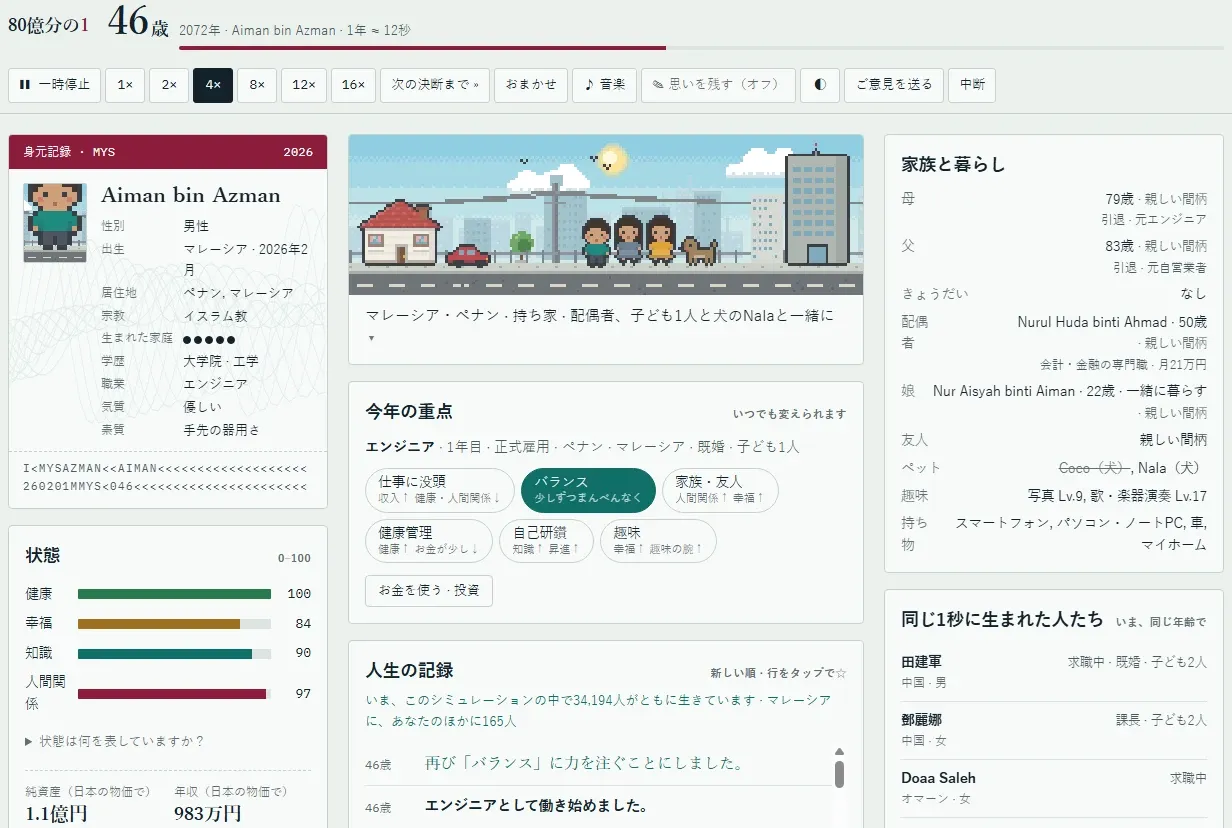Open Doaa Saleh's entry

pyautogui.click(x=1054, y=787)
